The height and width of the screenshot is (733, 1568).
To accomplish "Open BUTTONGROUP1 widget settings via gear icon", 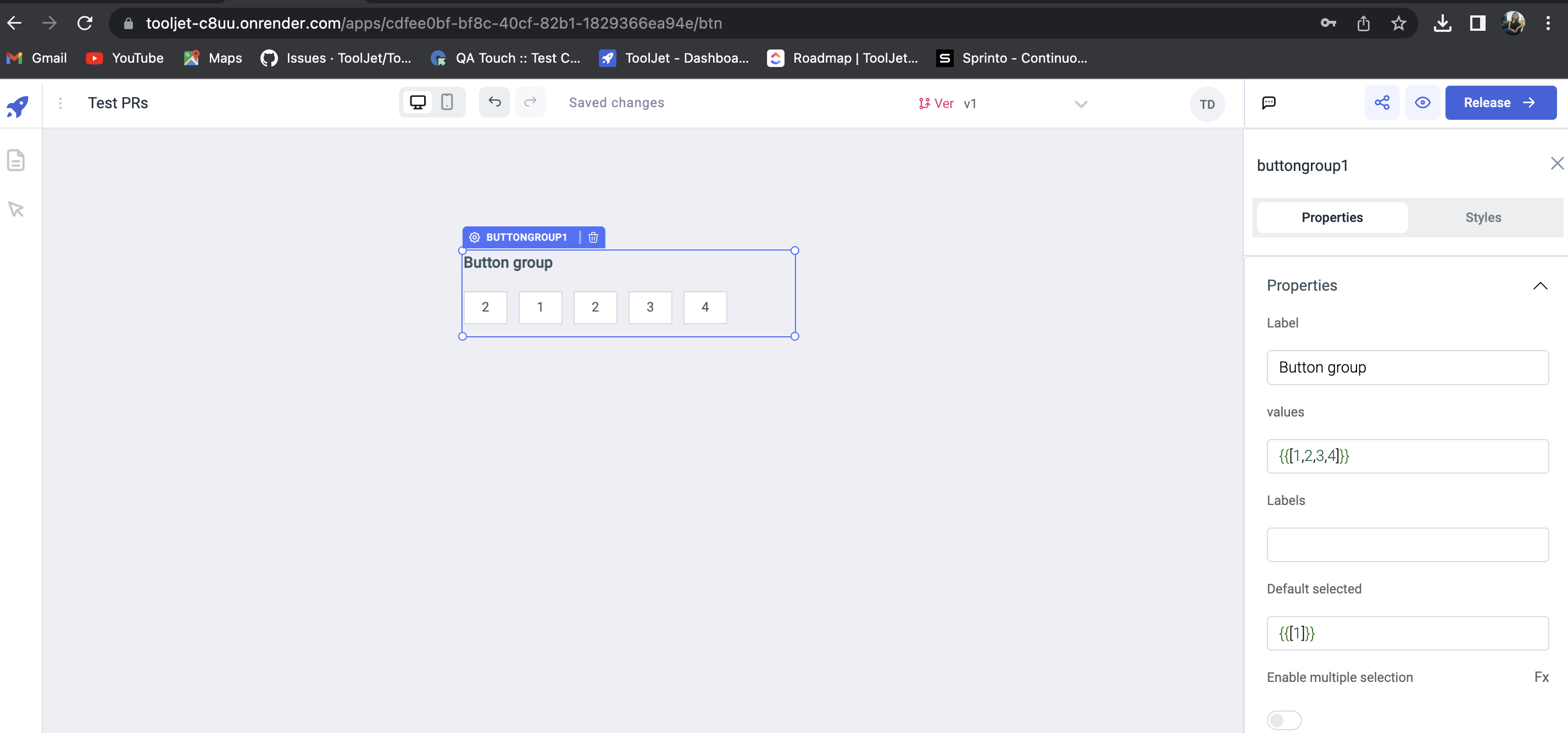I will [x=474, y=237].
